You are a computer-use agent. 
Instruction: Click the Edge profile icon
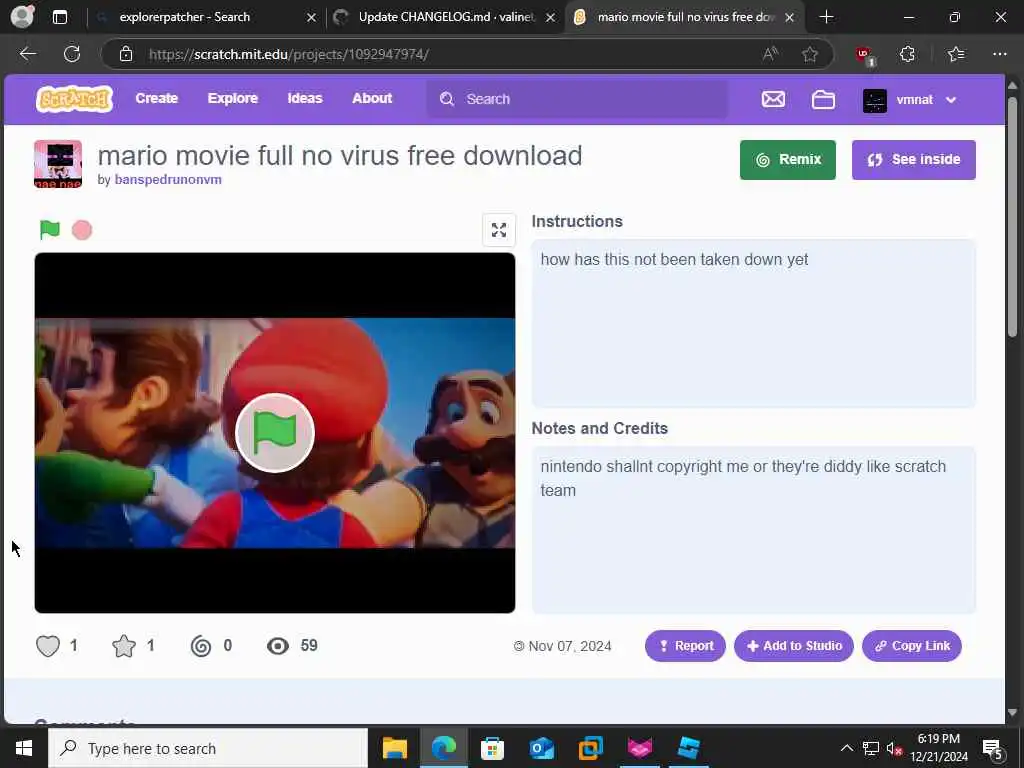pyautogui.click(x=22, y=17)
